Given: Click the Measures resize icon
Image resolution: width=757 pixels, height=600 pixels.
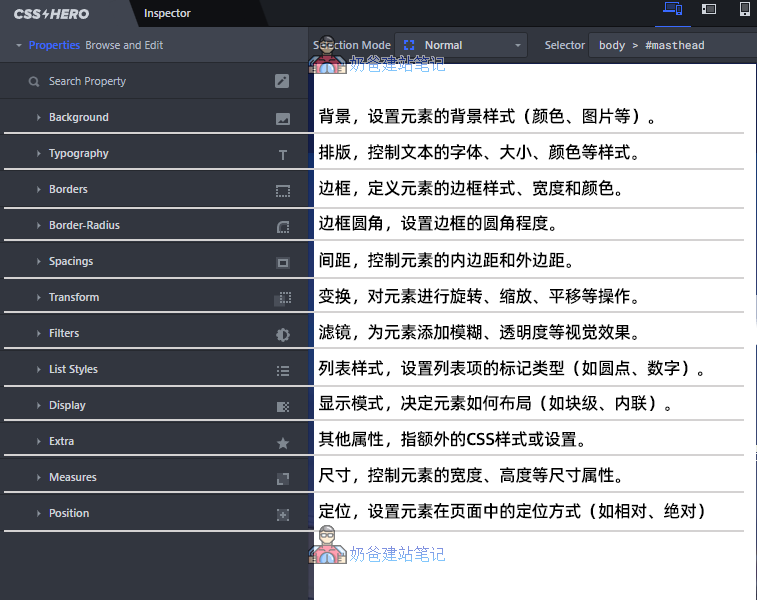Looking at the screenshot, I should click(283, 479).
